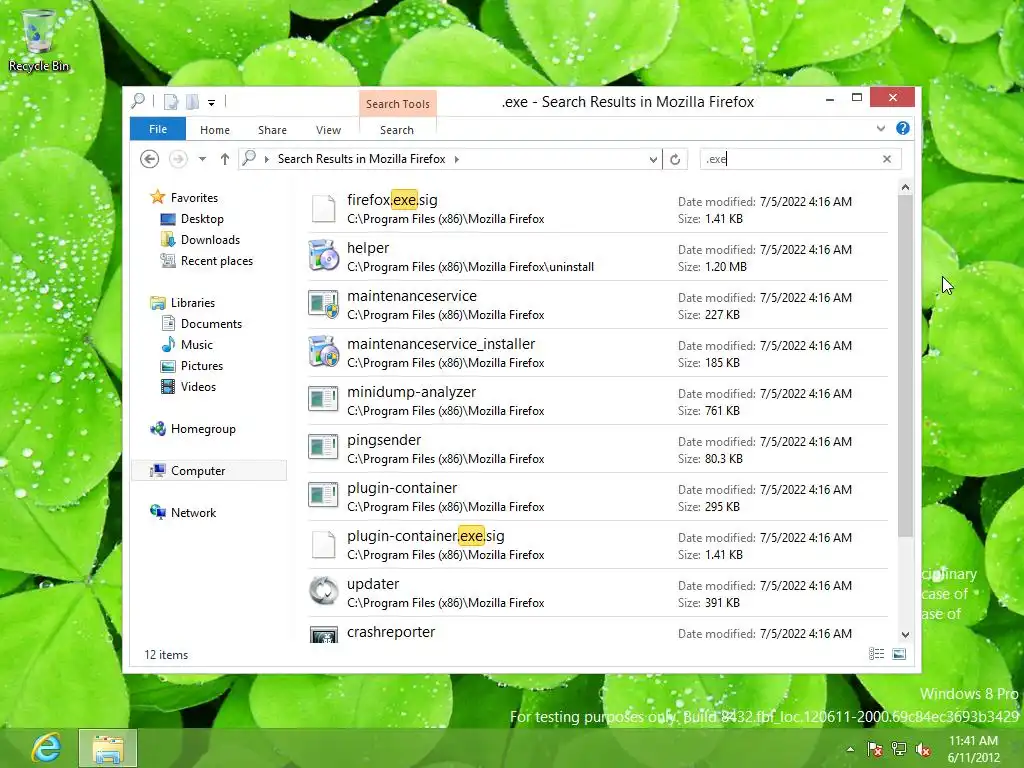
Task: Open the volume tray icon
Action: [923, 749]
